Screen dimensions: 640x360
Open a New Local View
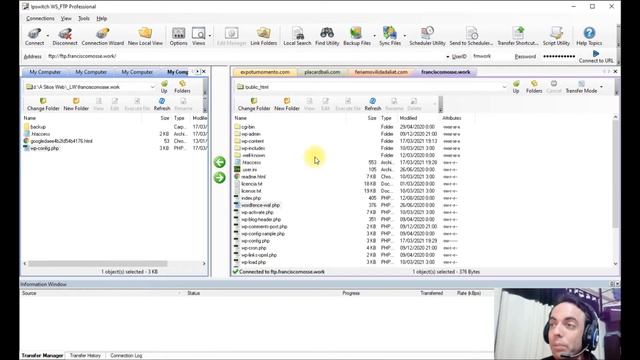[145, 36]
